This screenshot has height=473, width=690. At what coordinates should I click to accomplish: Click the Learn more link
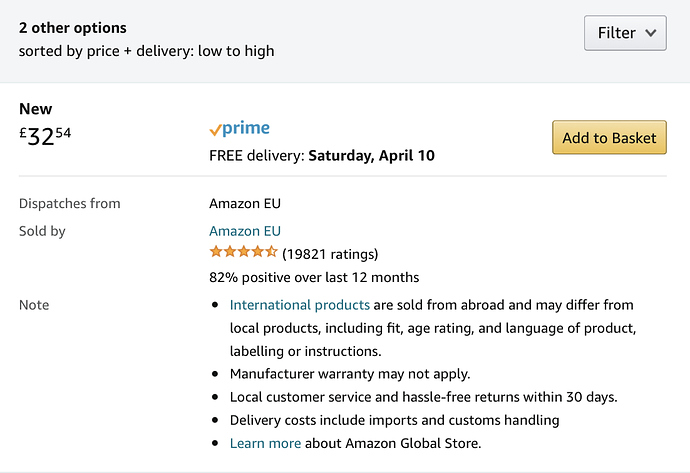click(x=265, y=443)
